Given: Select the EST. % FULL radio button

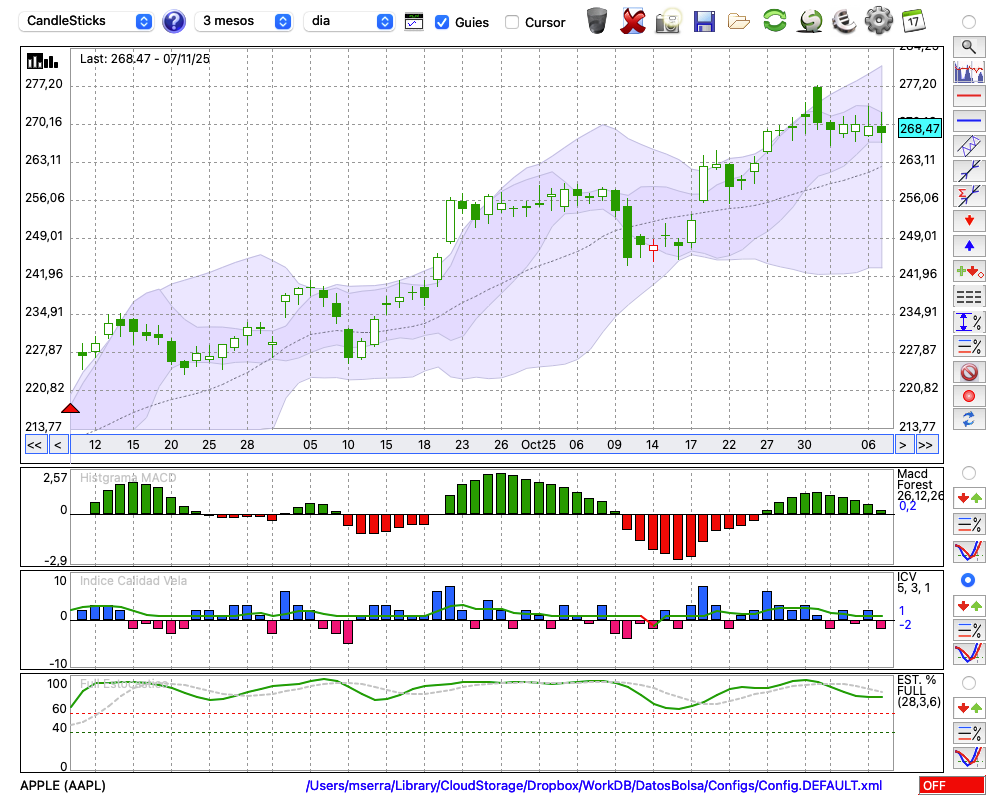Looking at the screenshot, I should pos(968,682).
